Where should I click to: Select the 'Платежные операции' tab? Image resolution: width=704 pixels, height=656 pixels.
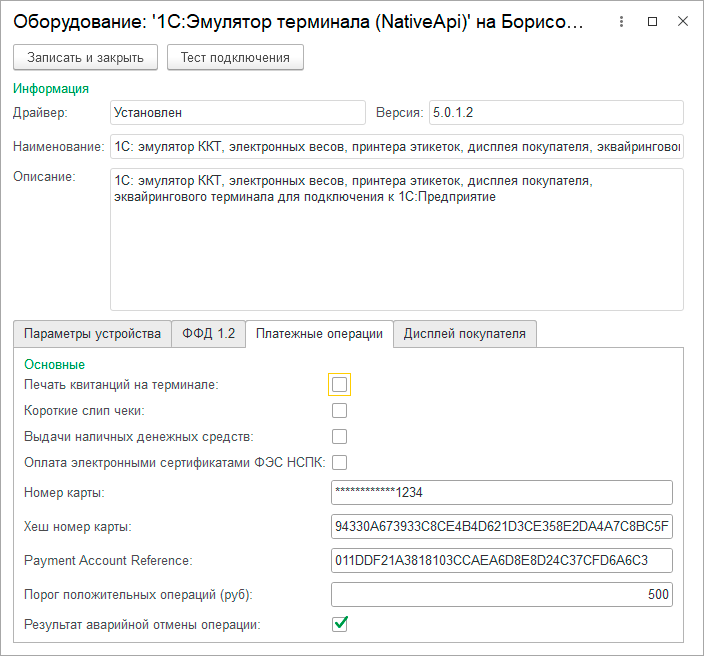pyautogui.click(x=319, y=334)
